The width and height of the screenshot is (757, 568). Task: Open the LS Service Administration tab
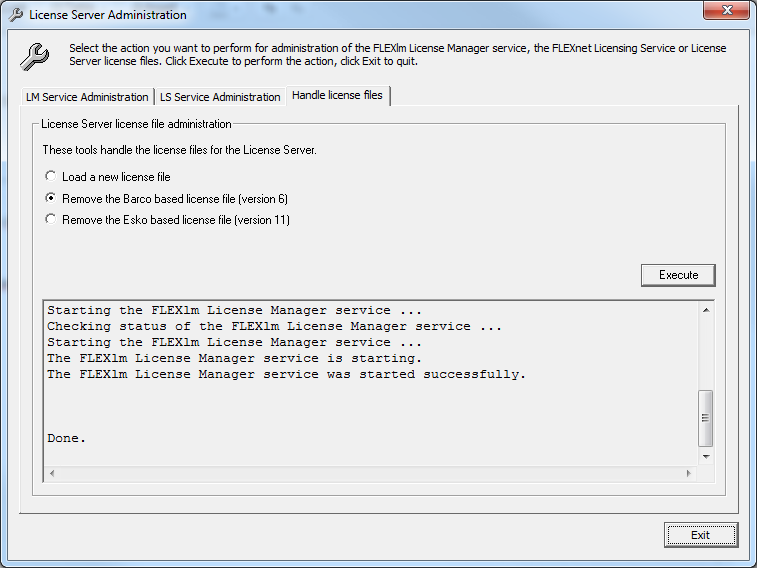220,97
